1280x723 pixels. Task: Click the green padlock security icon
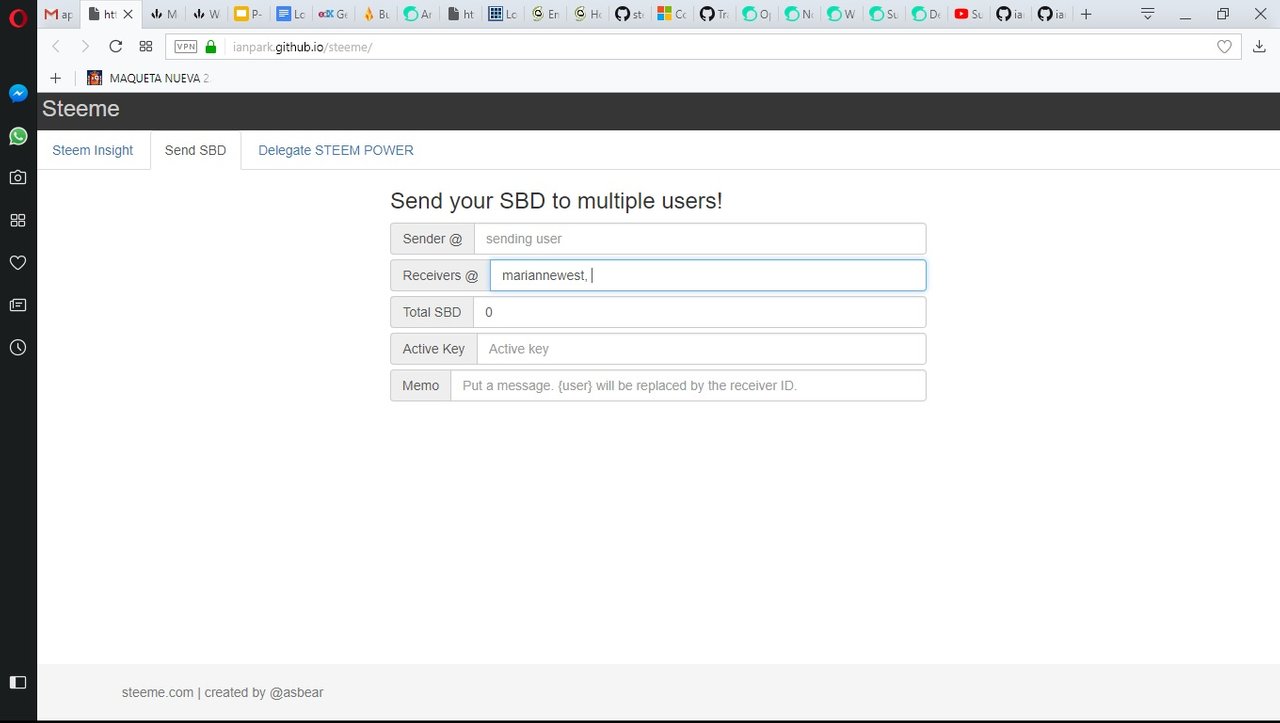pos(211,46)
